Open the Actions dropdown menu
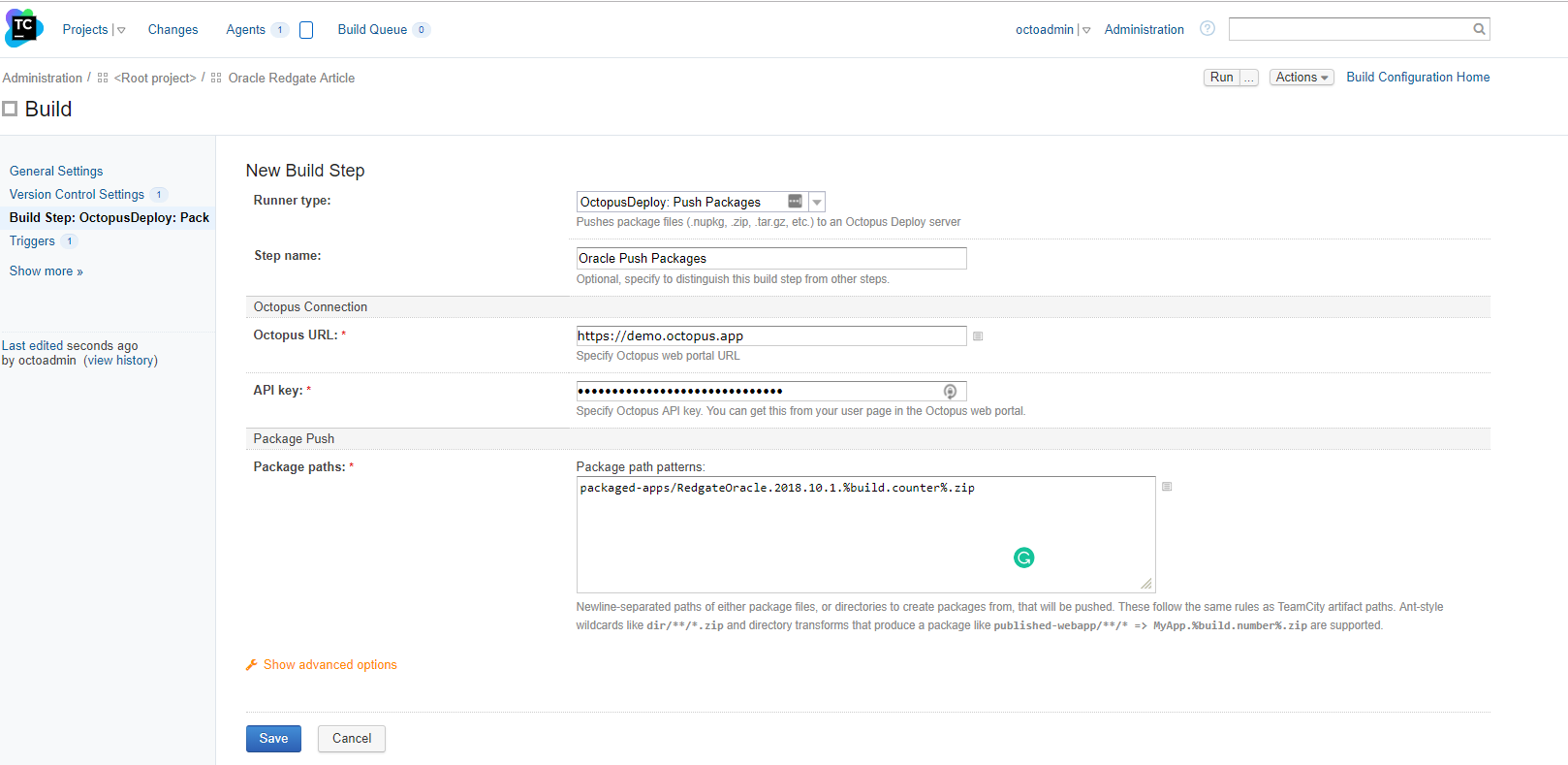1568x765 pixels. point(1301,78)
